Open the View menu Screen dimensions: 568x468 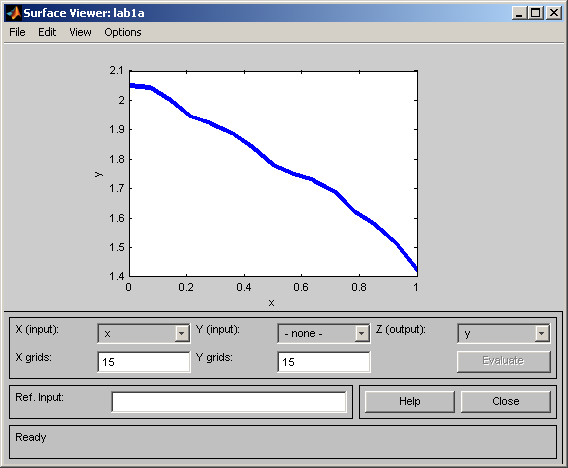tap(80, 32)
